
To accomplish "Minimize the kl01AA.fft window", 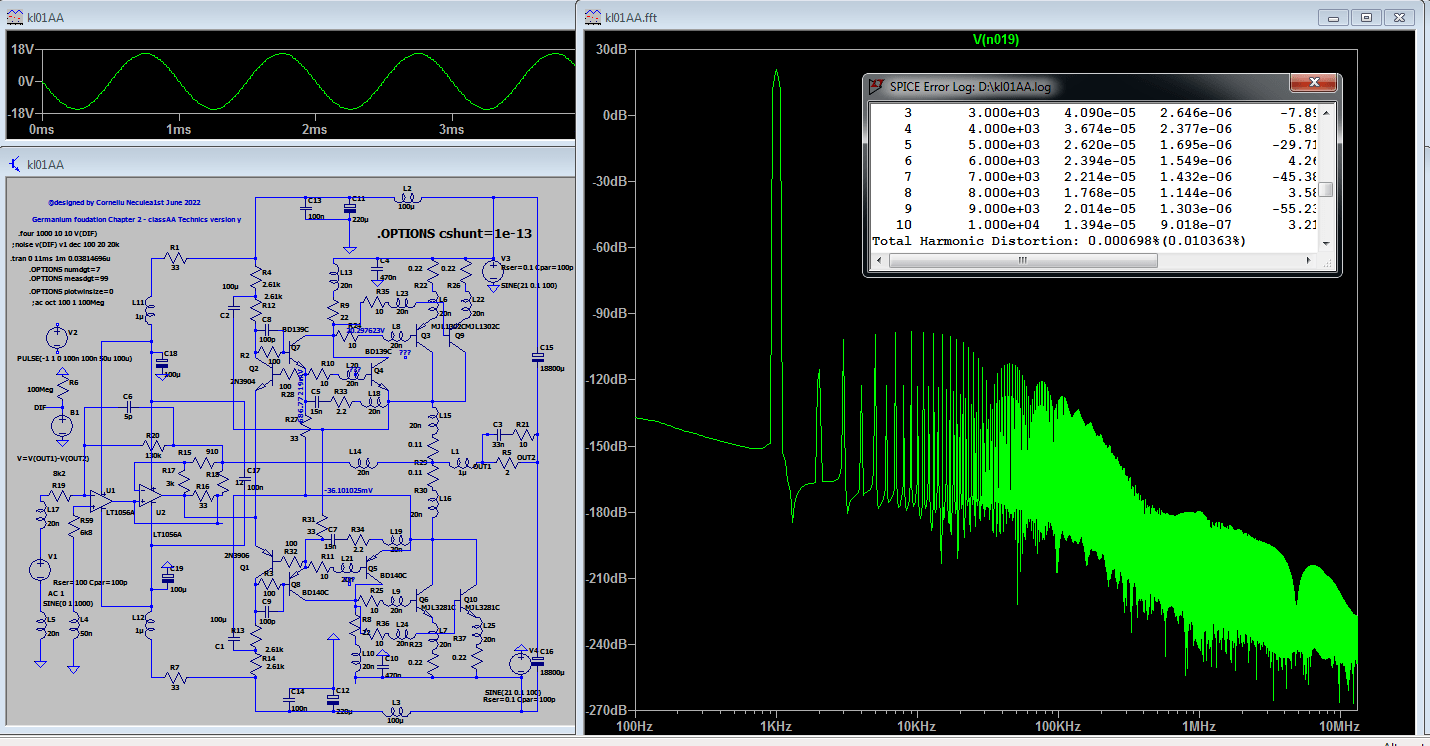I will [1334, 17].
